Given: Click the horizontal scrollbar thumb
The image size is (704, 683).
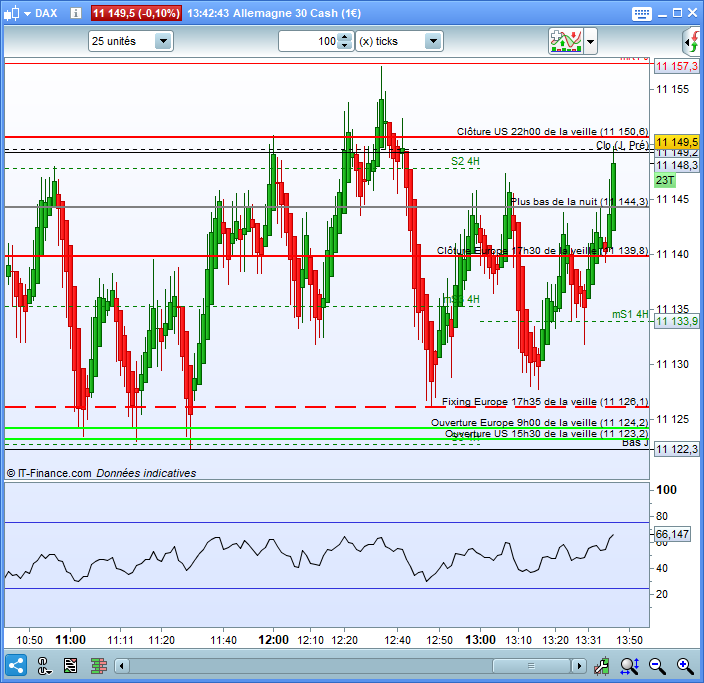Looking at the screenshot, I should click(531, 665).
